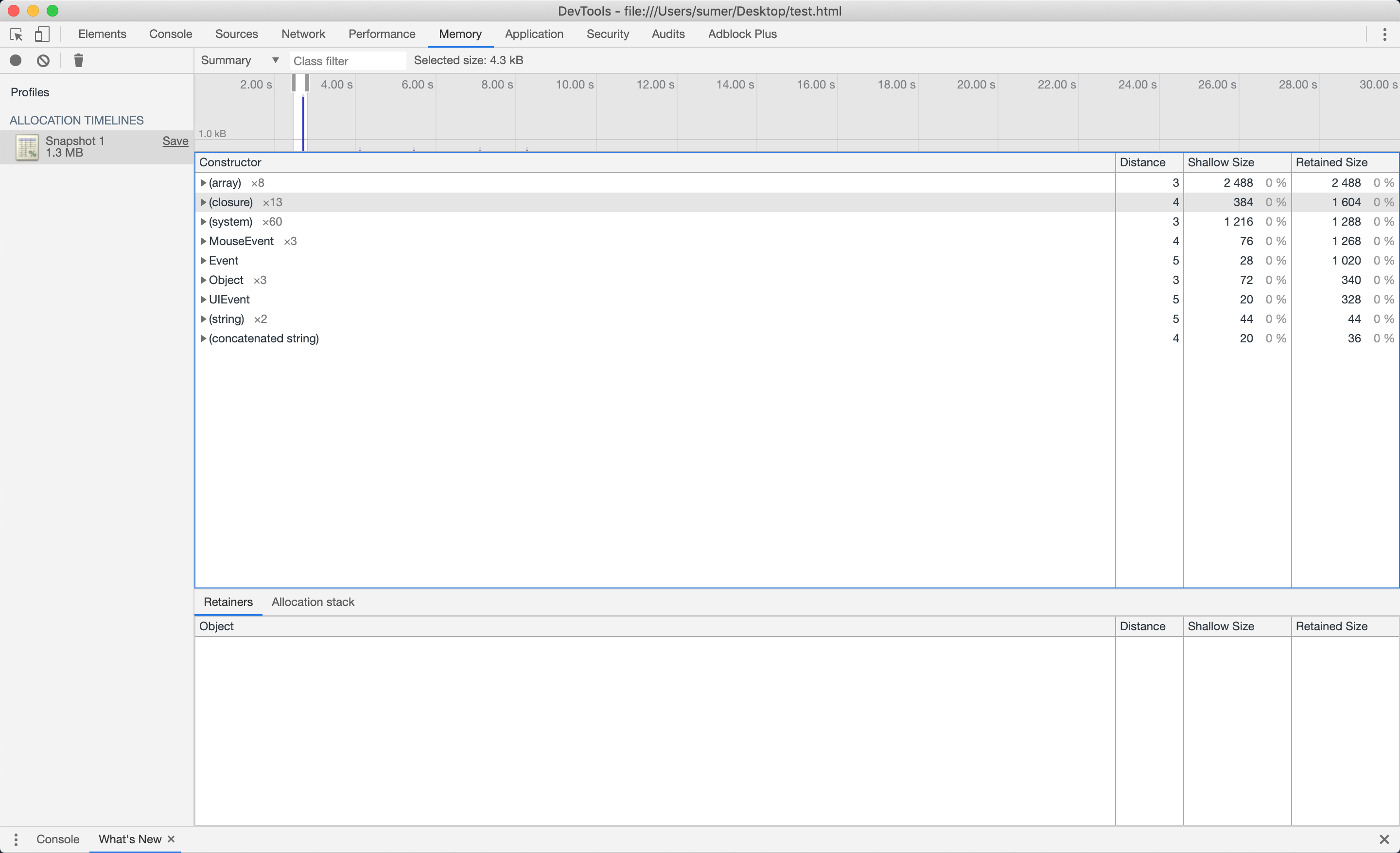
Task: Click the Save link for Snapshot 1
Action: point(175,141)
